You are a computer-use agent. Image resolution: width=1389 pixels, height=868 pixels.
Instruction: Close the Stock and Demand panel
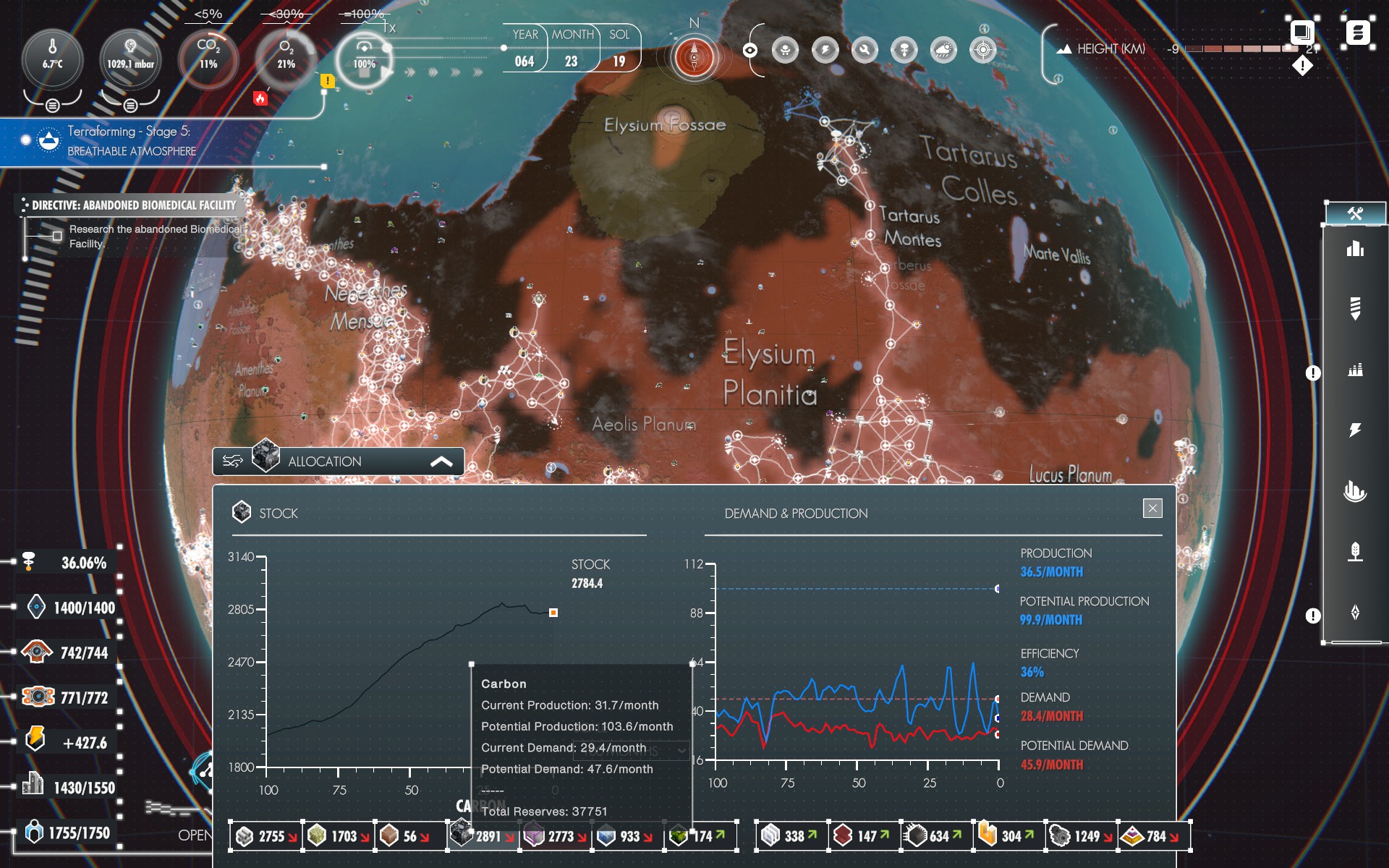coord(1152,509)
